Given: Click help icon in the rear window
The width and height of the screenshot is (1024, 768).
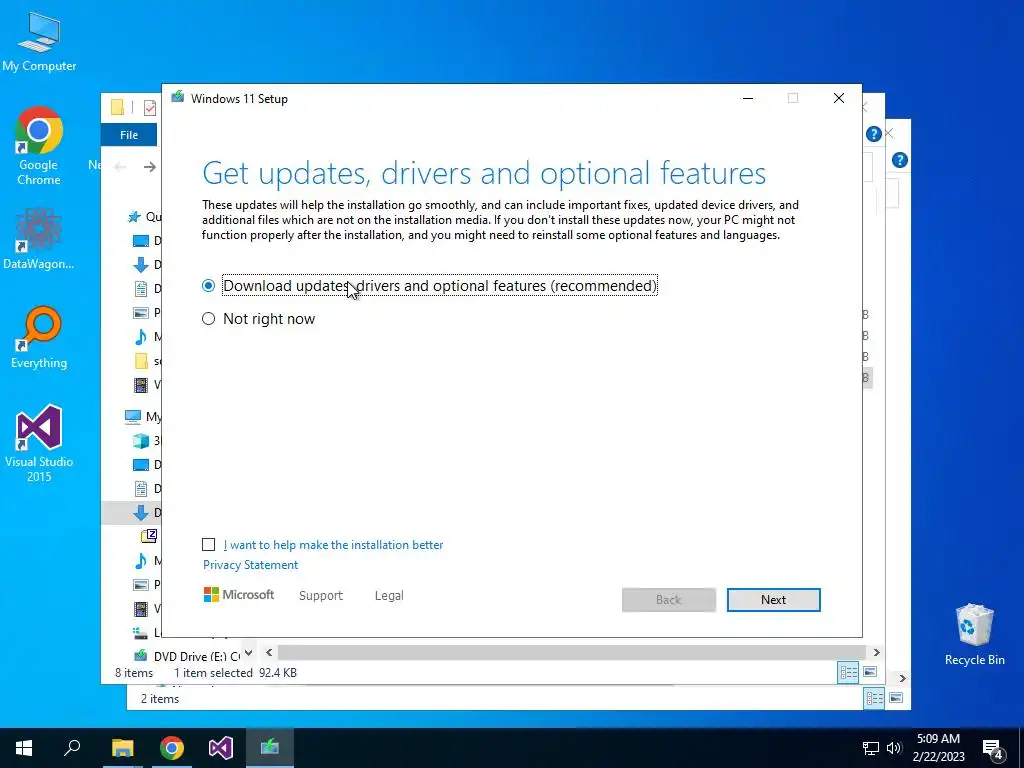Looking at the screenshot, I should pyautogui.click(x=899, y=160).
